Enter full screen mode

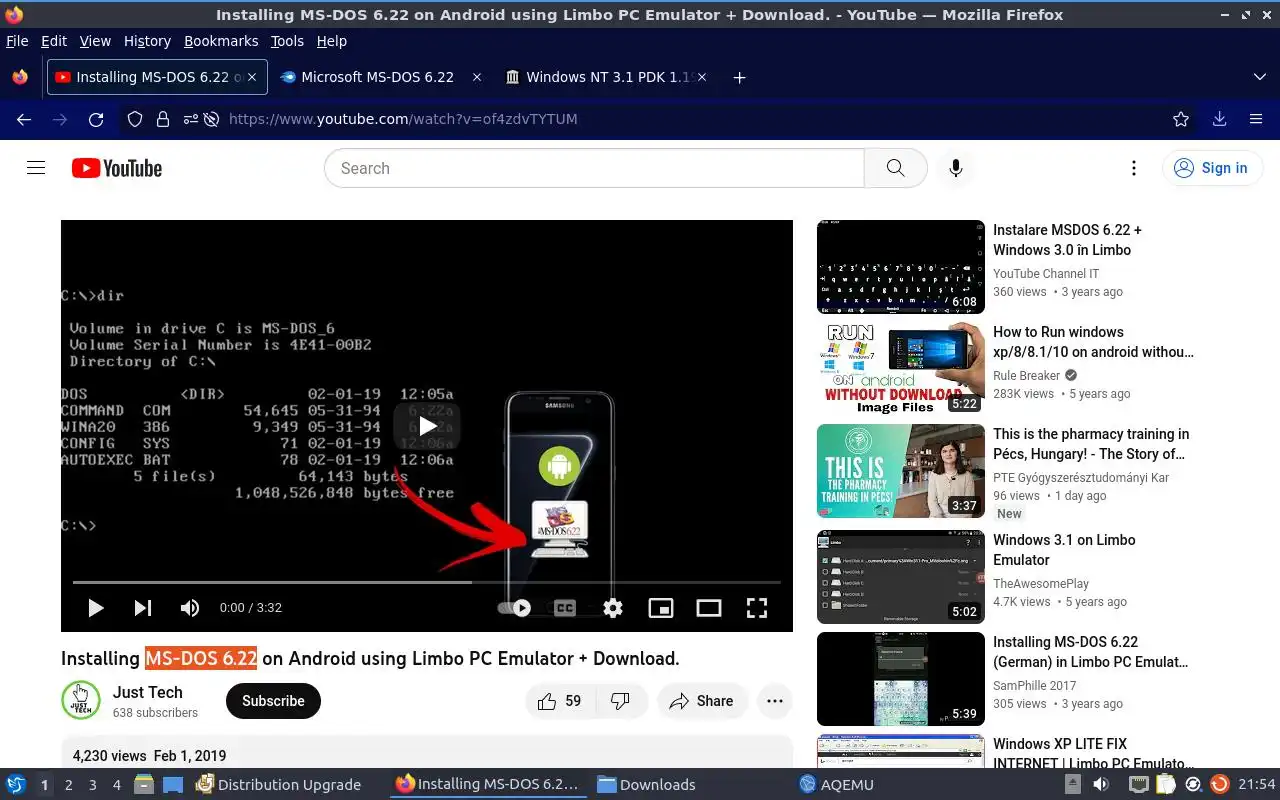[757, 608]
